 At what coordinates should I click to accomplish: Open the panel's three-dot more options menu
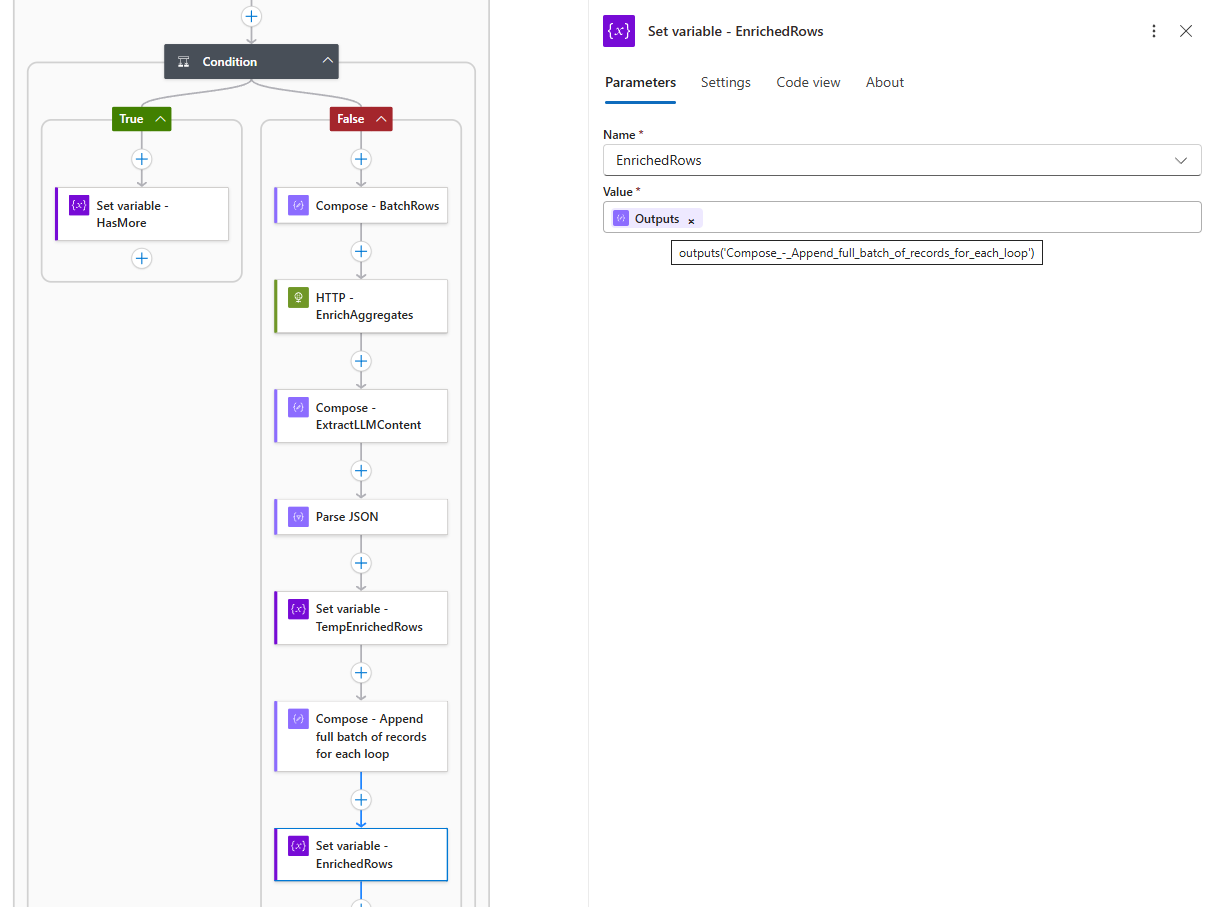(1154, 31)
